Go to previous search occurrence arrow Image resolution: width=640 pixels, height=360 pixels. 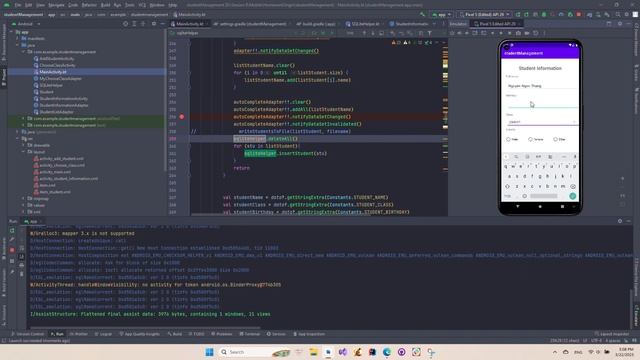point(364,33)
